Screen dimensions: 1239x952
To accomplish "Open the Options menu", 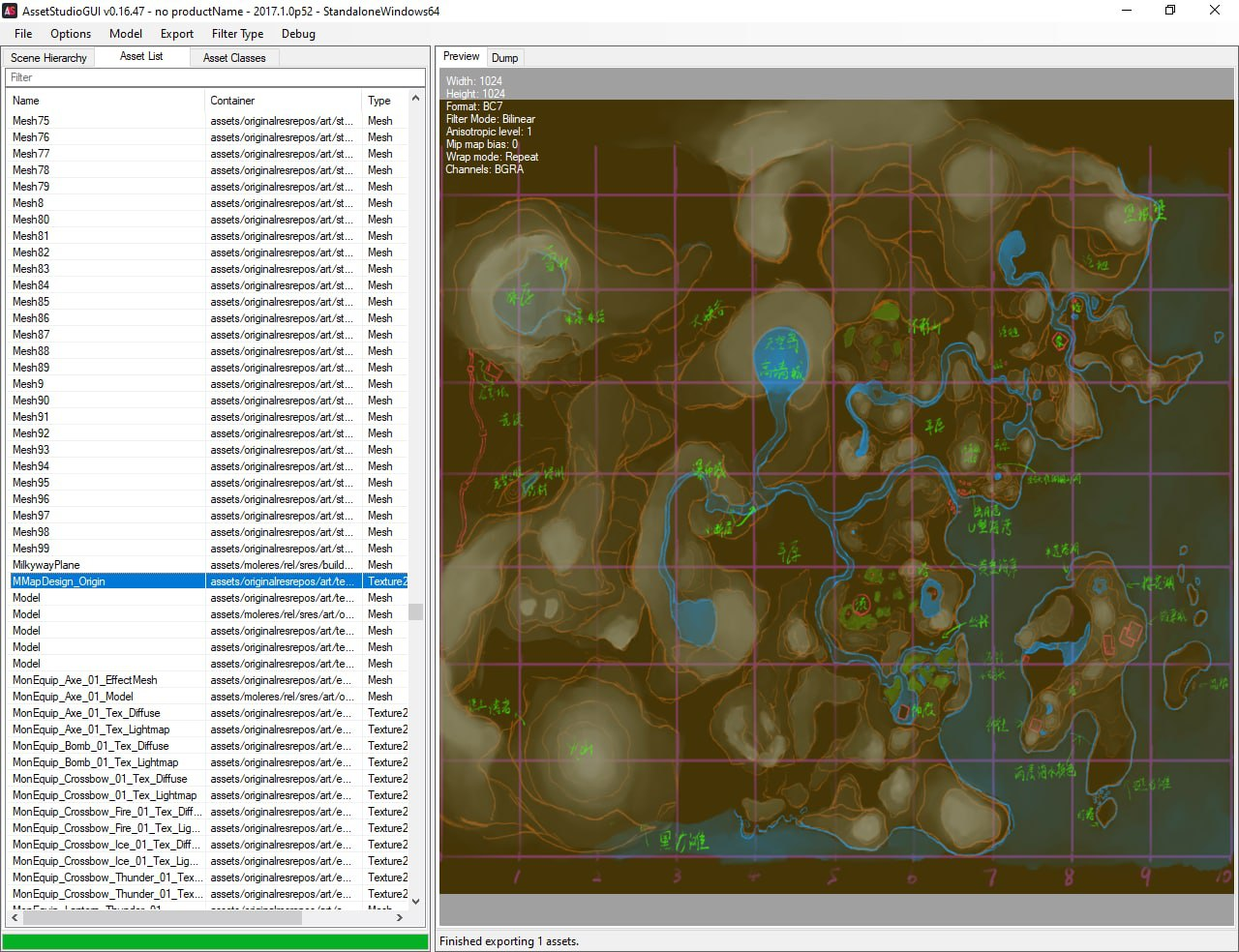I will pyautogui.click(x=71, y=34).
